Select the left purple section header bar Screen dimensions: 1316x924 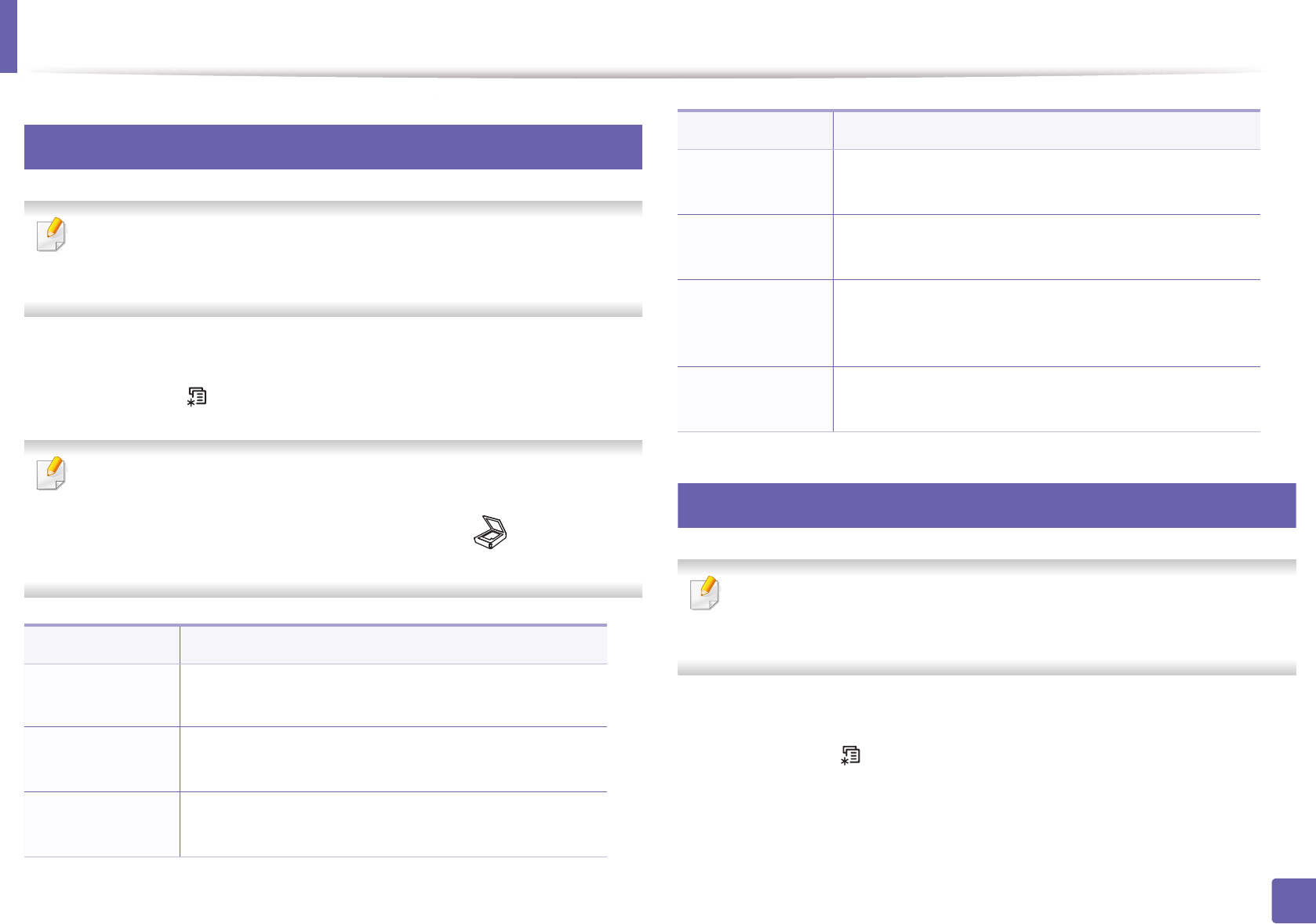coord(333,147)
